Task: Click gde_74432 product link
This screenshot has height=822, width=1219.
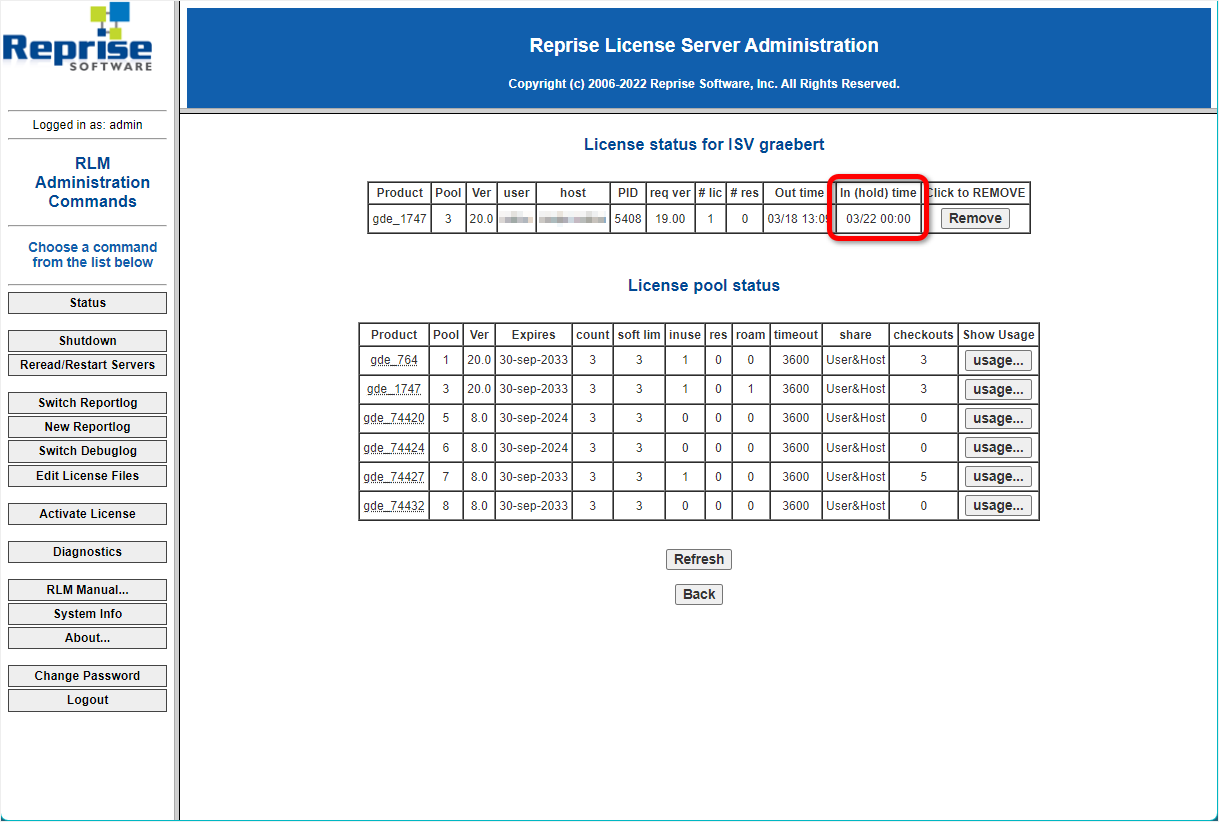Action: pyautogui.click(x=394, y=506)
